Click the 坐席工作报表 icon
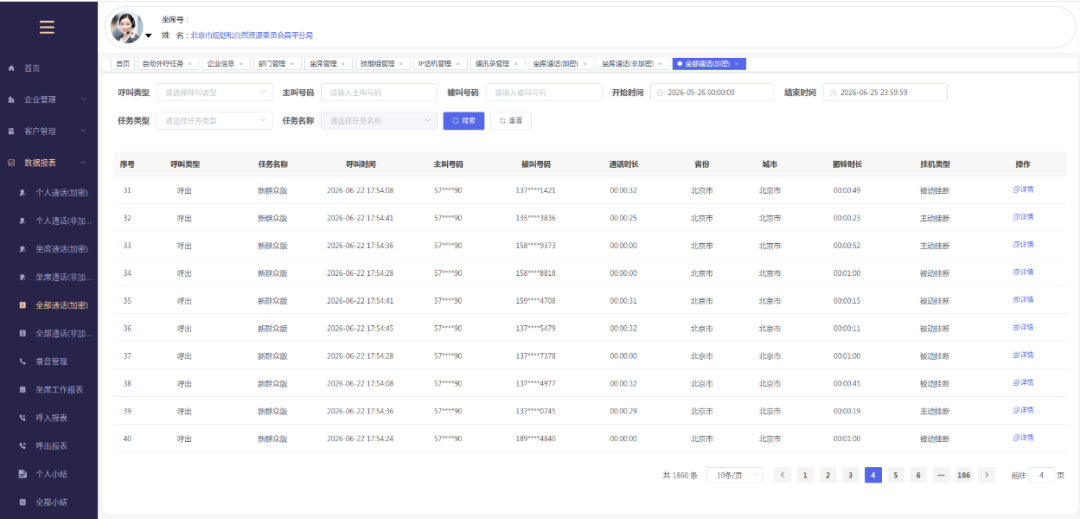 click(x=23, y=390)
